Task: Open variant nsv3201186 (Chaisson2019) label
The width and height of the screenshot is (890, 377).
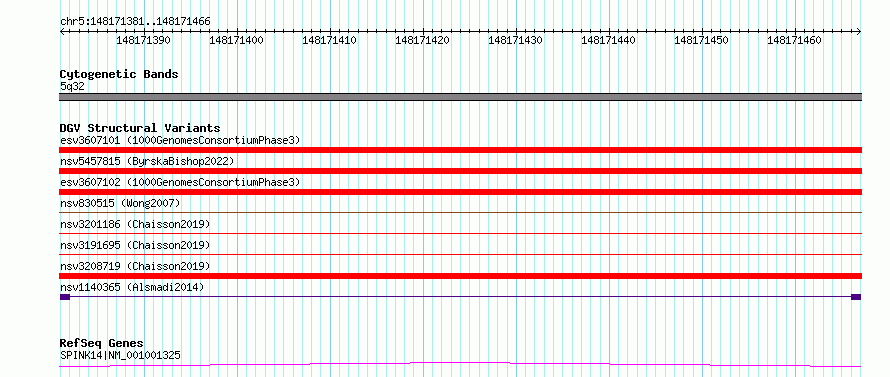Action: 135,224
